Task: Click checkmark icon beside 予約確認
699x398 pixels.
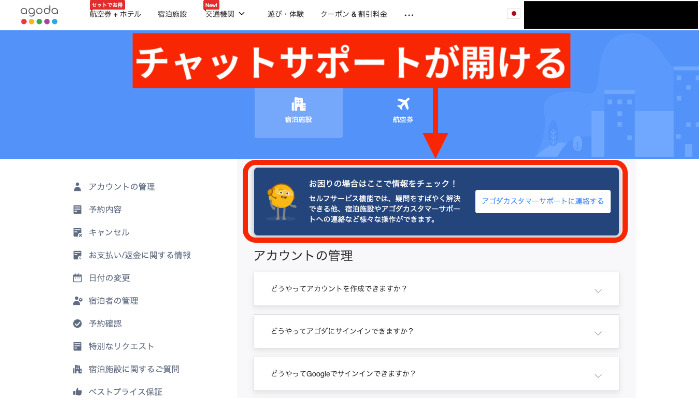Action: click(77, 324)
